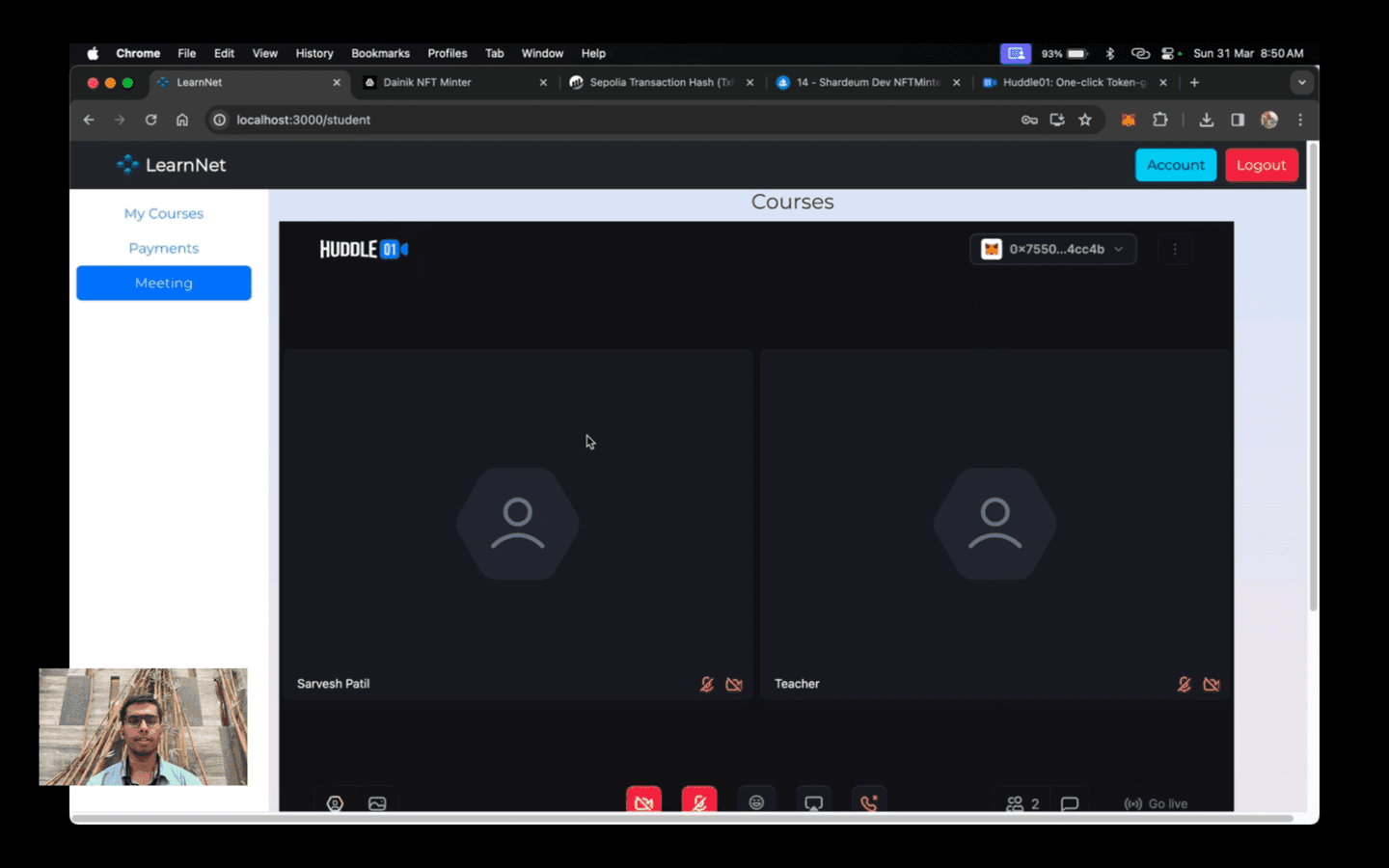Open the Chrome profile avatar

(x=1269, y=120)
